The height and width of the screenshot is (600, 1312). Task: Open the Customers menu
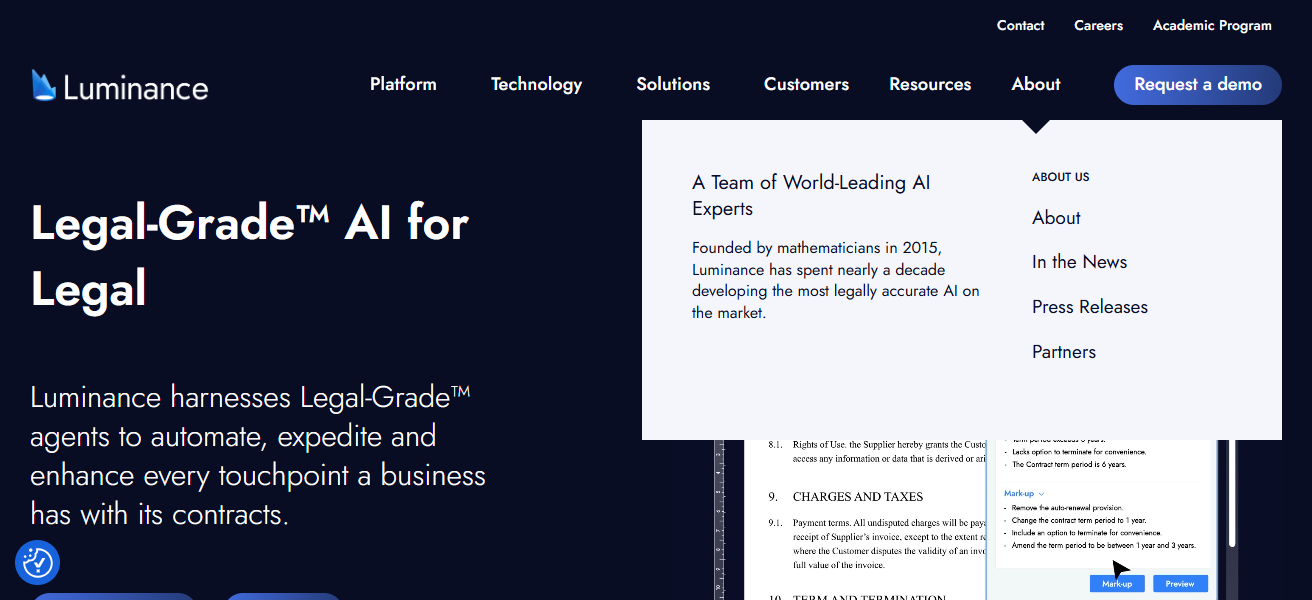click(x=806, y=84)
